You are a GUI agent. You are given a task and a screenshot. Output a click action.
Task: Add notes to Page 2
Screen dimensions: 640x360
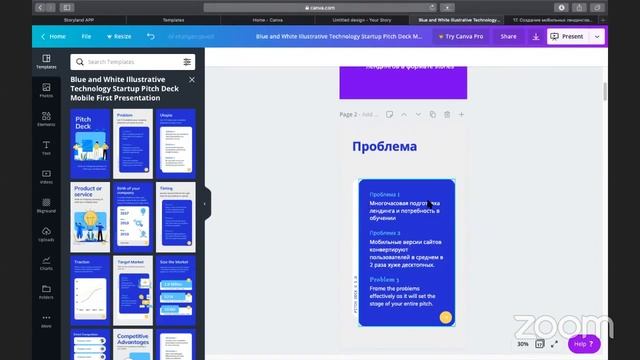pos(389,115)
